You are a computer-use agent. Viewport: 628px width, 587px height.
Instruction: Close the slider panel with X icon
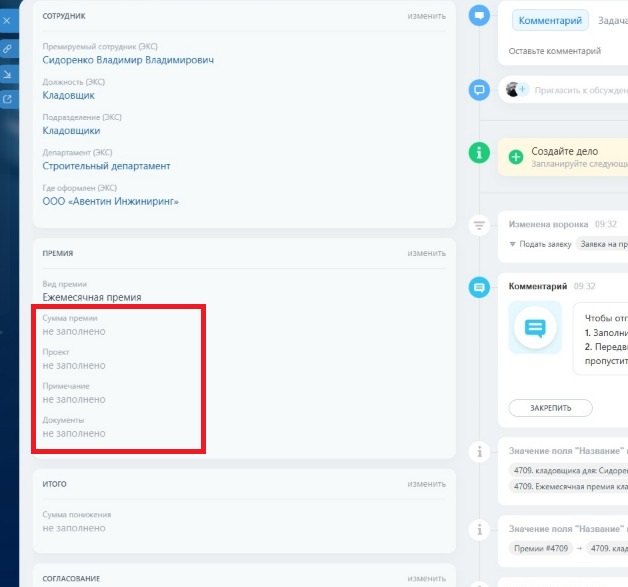(x=6, y=21)
